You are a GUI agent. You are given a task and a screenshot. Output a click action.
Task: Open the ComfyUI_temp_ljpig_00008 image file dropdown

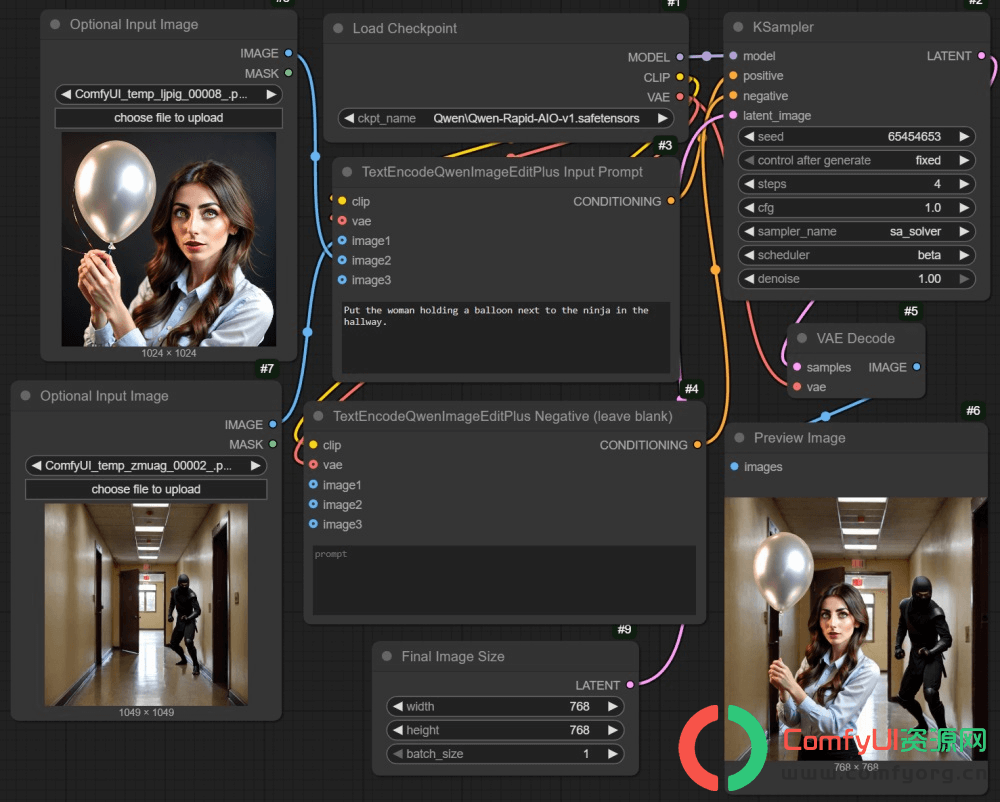coord(169,94)
